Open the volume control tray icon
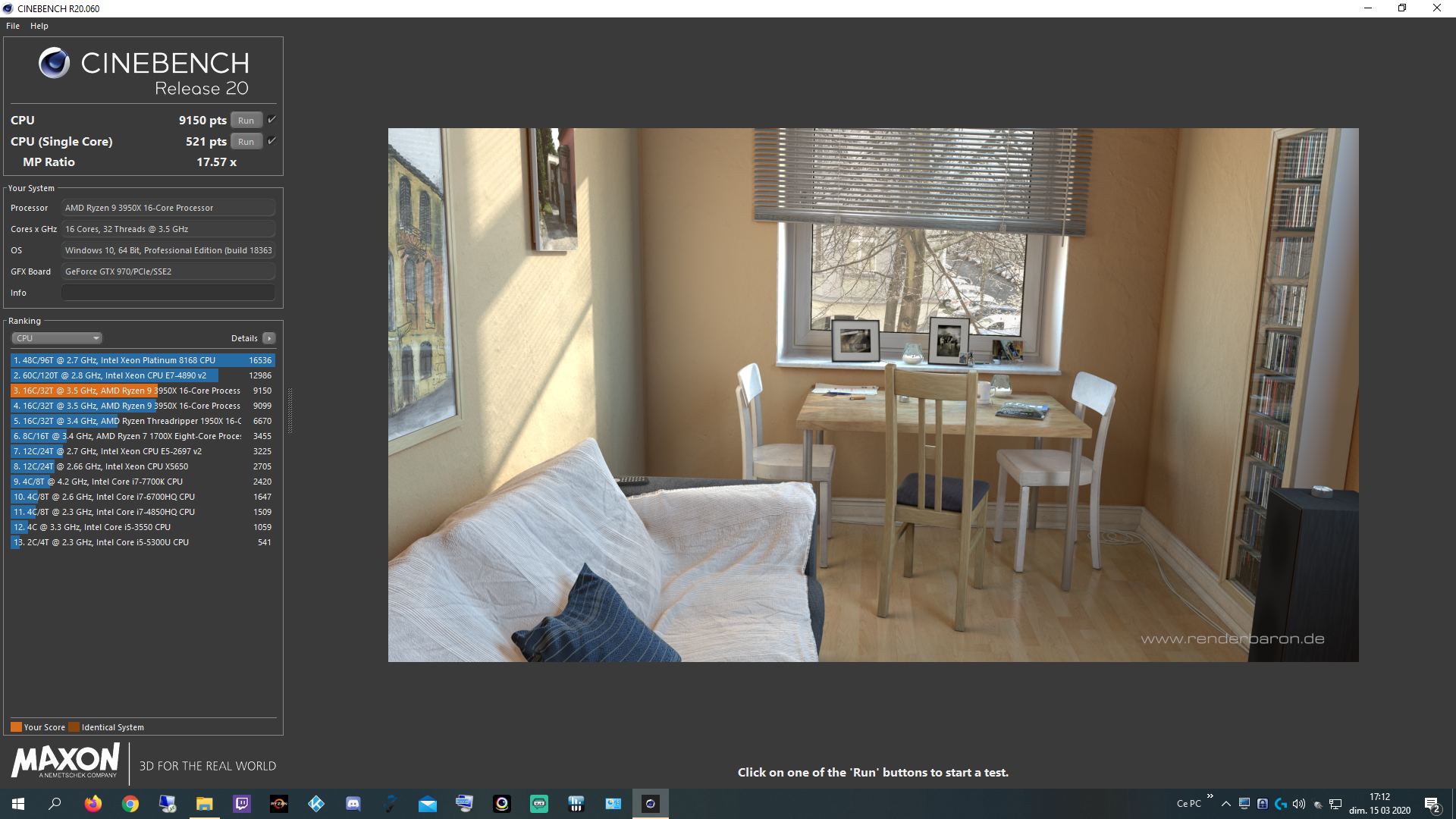The height and width of the screenshot is (819, 1456). coord(1299,804)
